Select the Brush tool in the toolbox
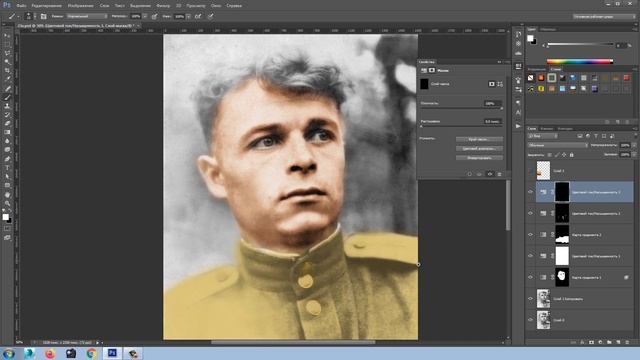This screenshot has height=360, width=640. point(7,97)
